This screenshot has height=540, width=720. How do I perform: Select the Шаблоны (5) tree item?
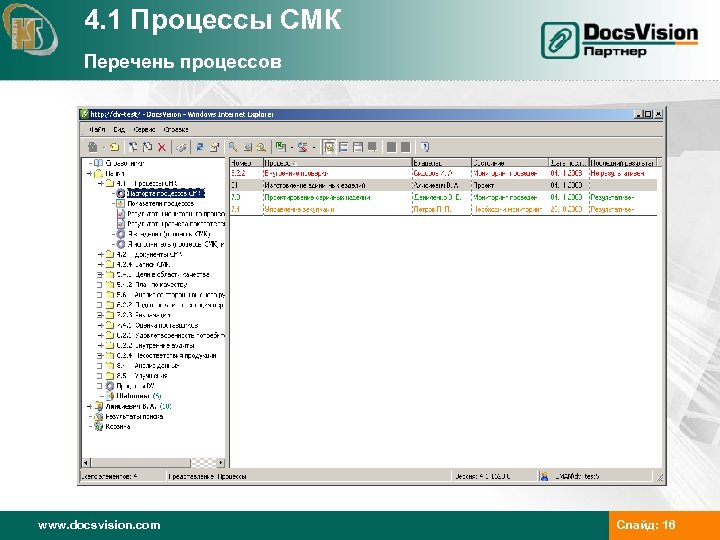[x=138, y=396]
